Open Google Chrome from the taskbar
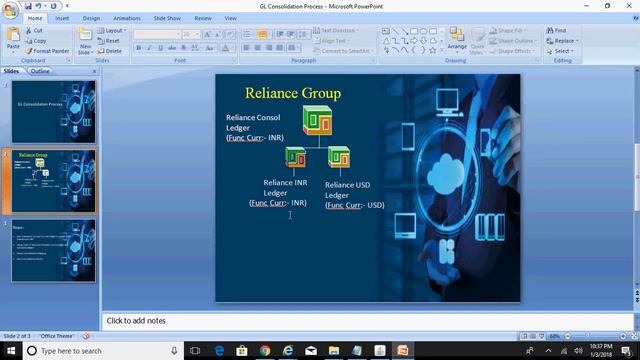Viewport: 640px width, 360px height. [x=265, y=351]
